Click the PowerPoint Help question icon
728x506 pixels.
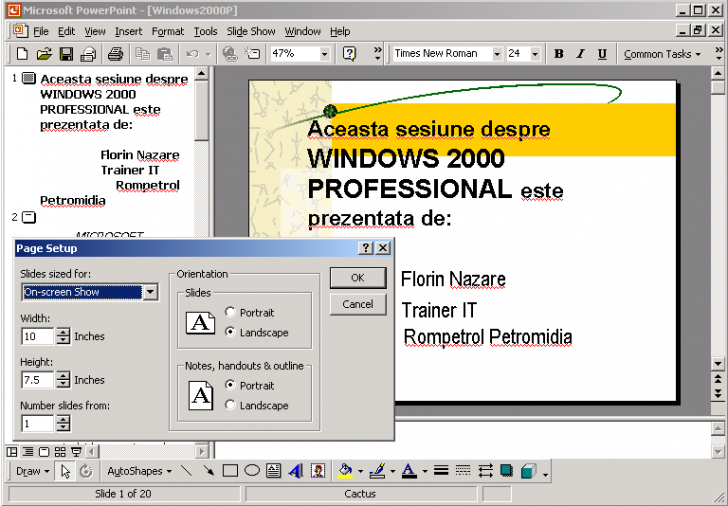349,54
